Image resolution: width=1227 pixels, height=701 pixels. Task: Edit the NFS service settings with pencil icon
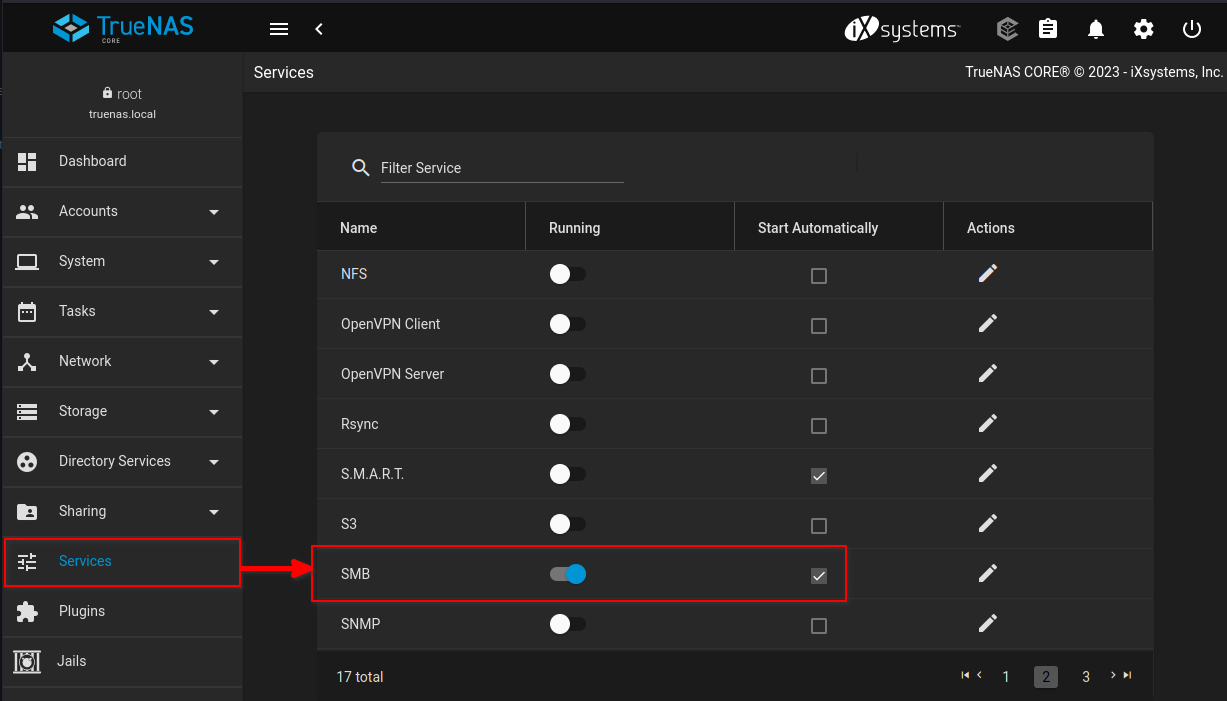pos(987,273)
